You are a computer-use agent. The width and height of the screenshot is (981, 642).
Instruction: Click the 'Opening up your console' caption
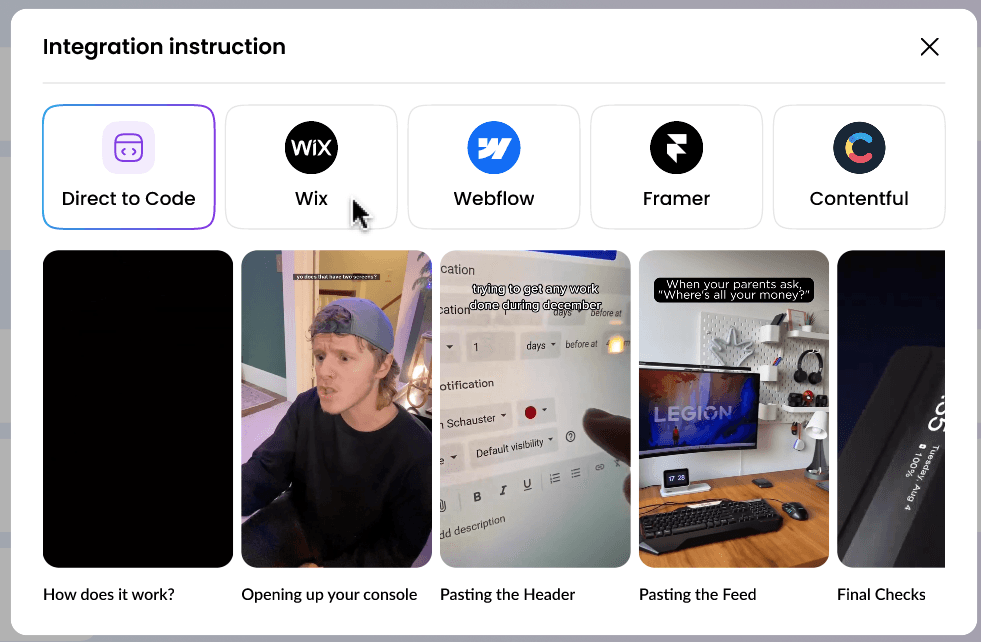[329, 594]
